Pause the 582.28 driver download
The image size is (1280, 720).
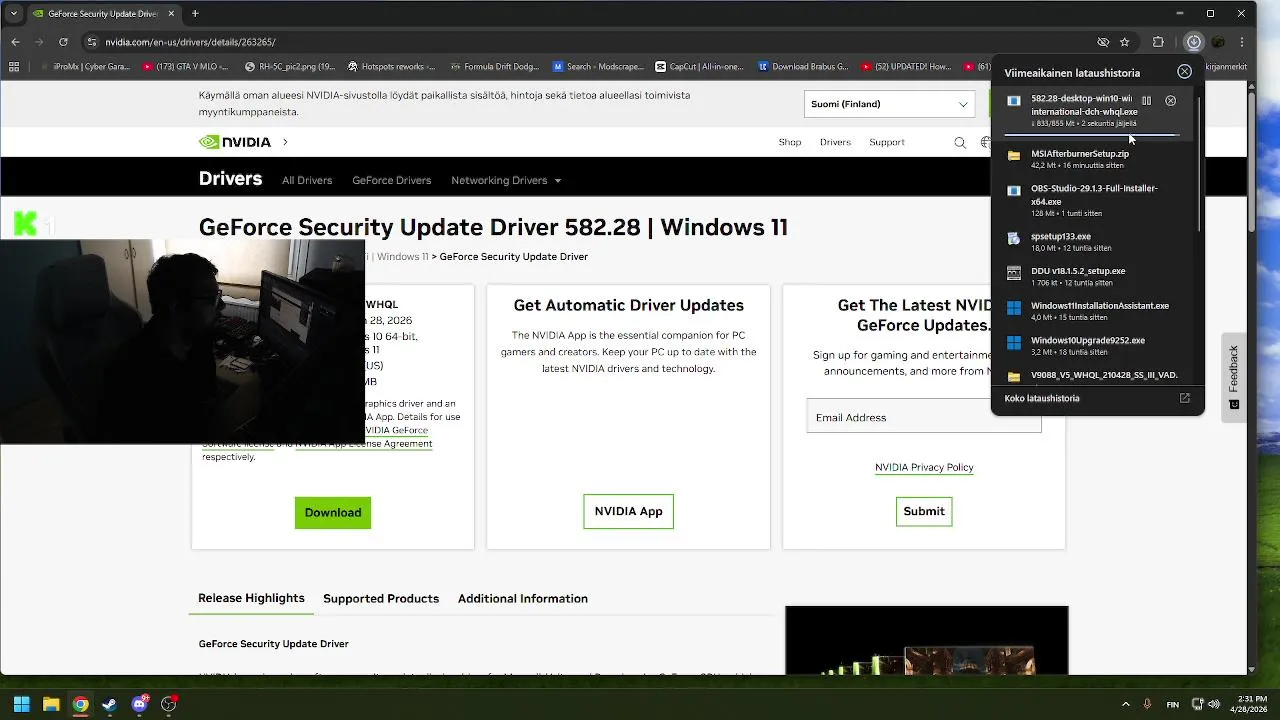click(1146, 101)
